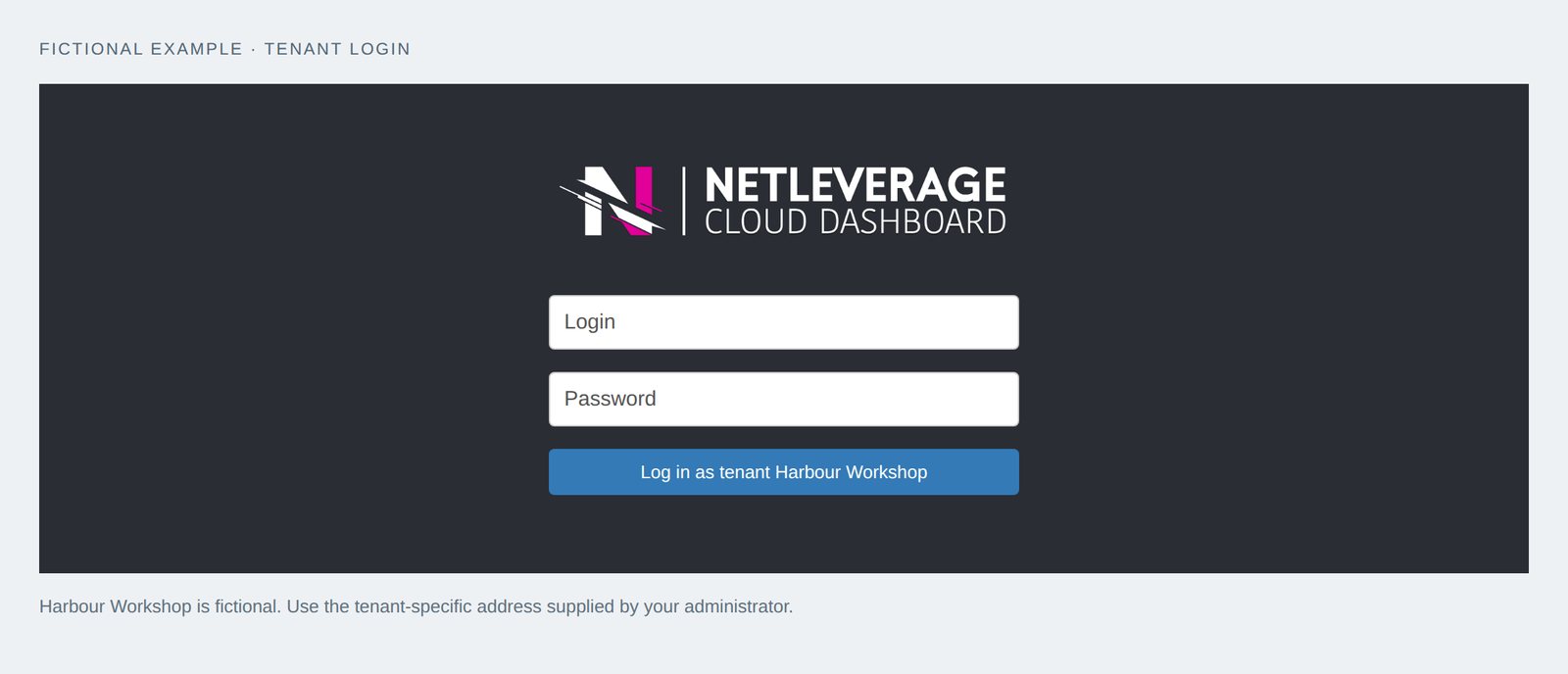This screenshot has width=1568, height=674.
Task: Focus the Login input field
Action: tap(784, 322)
